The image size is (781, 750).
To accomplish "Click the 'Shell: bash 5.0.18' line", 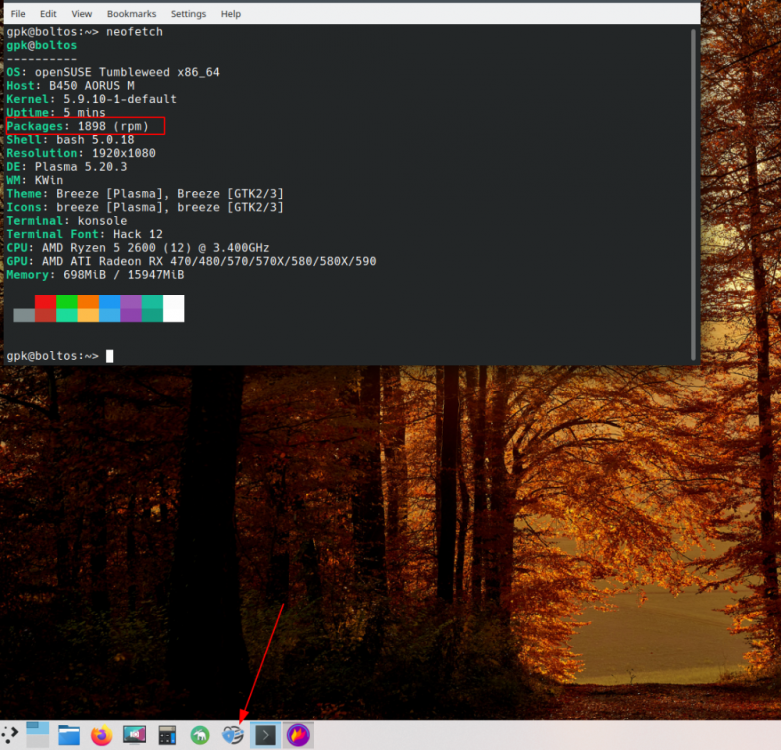I will click(70, 139).
